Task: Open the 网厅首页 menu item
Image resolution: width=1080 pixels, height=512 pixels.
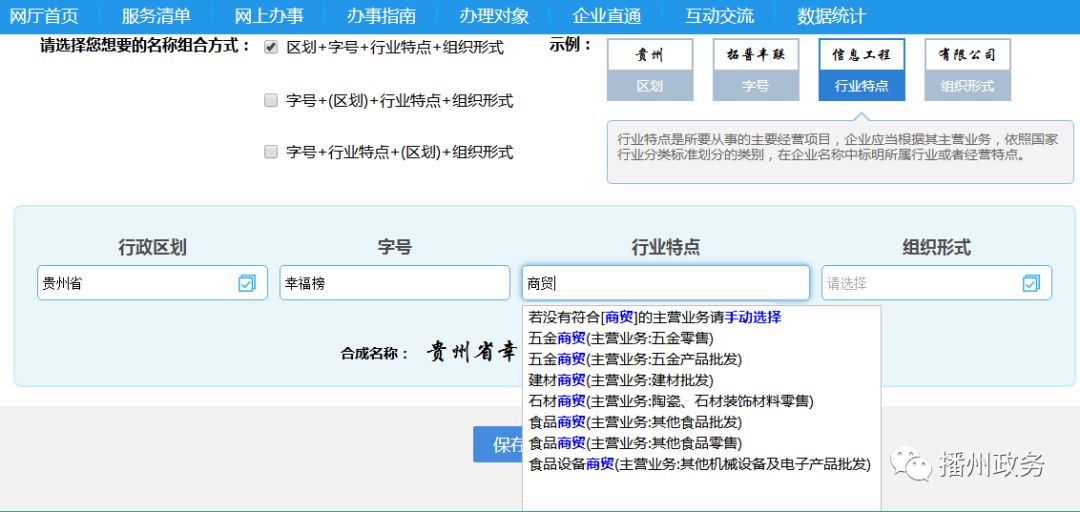Action: coord(44,16)
